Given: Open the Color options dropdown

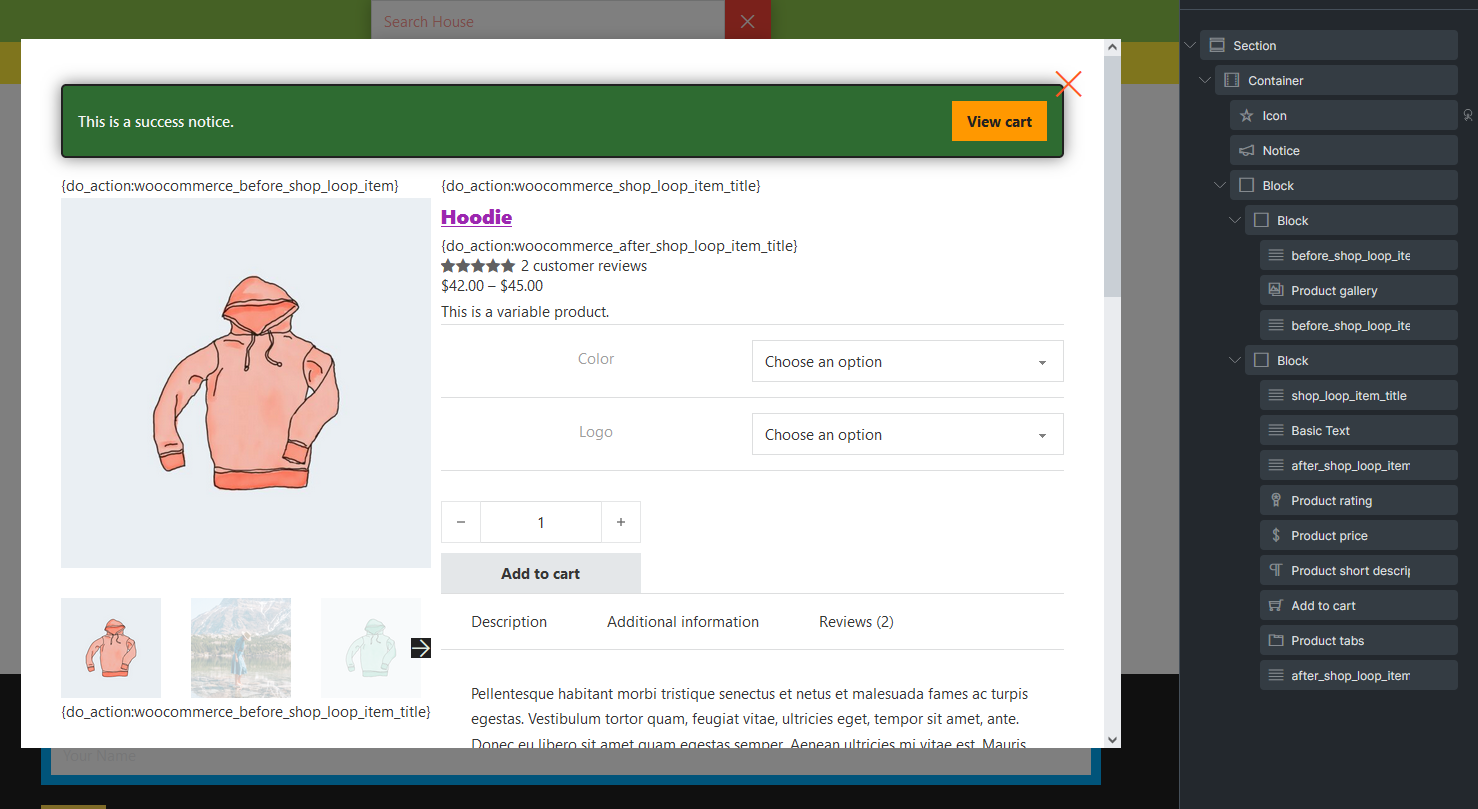Looking at the screenshot, I should [907, 362].
